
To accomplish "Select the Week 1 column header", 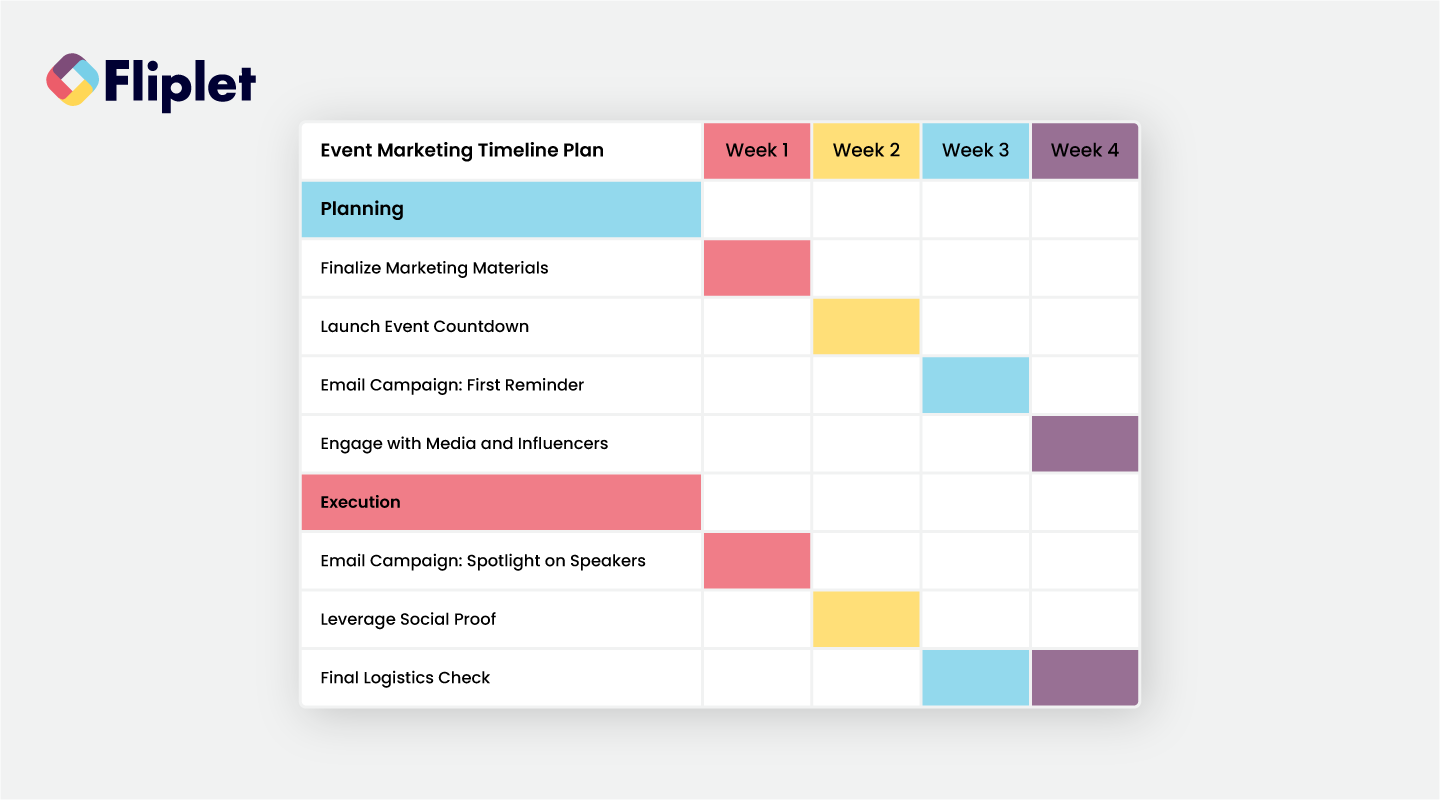I will 757,151.
